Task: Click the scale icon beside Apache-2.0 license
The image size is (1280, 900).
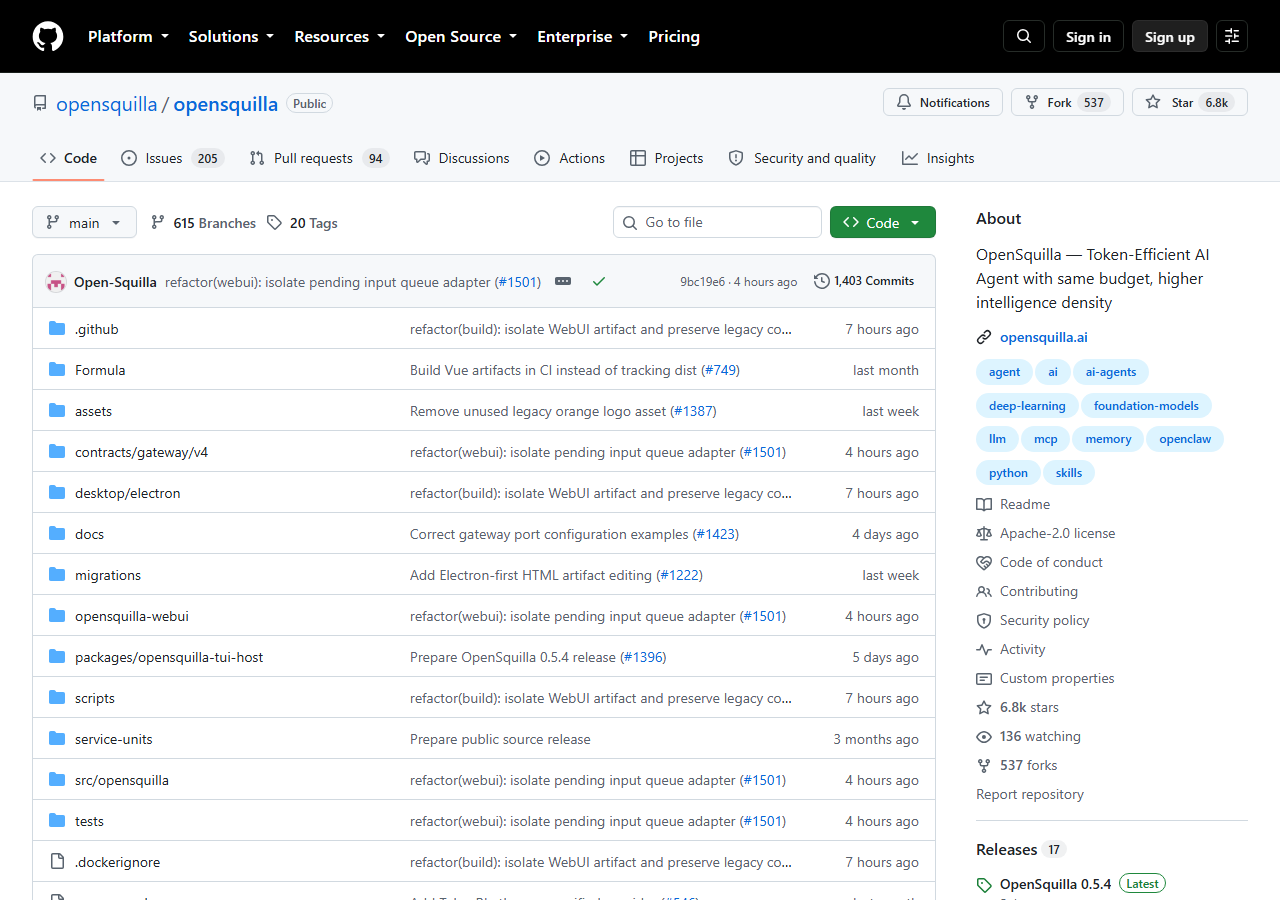Action: [984, 533]
